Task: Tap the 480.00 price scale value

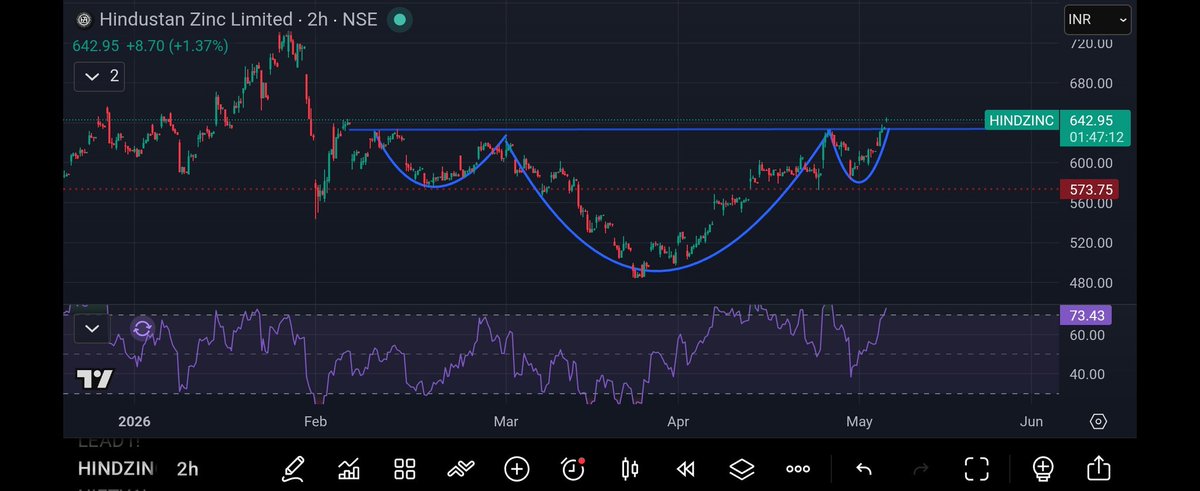Action: [1091, 282]
